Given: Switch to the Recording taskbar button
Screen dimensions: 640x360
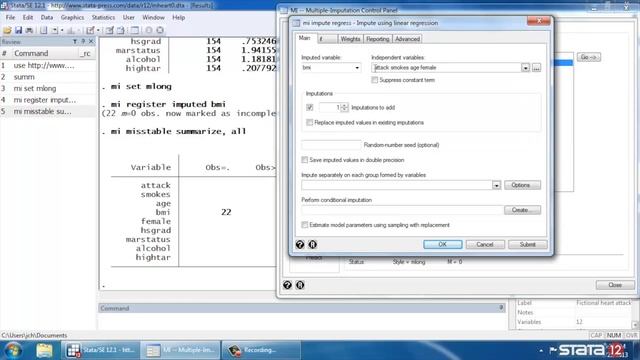Looking at the screenshot, I should pyautogui.click(x=261, y=350).
